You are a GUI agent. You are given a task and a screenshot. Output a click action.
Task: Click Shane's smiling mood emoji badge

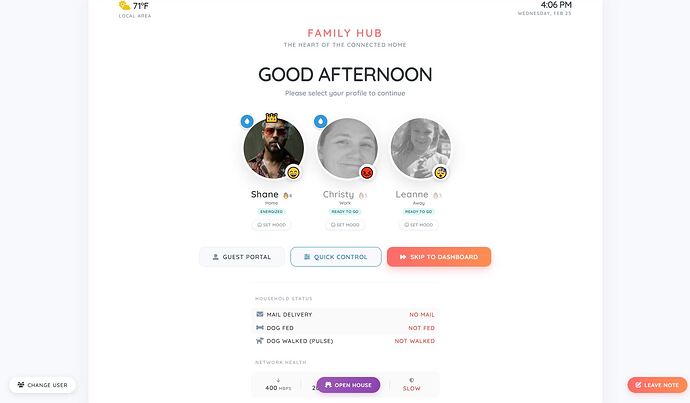point(294,172)
